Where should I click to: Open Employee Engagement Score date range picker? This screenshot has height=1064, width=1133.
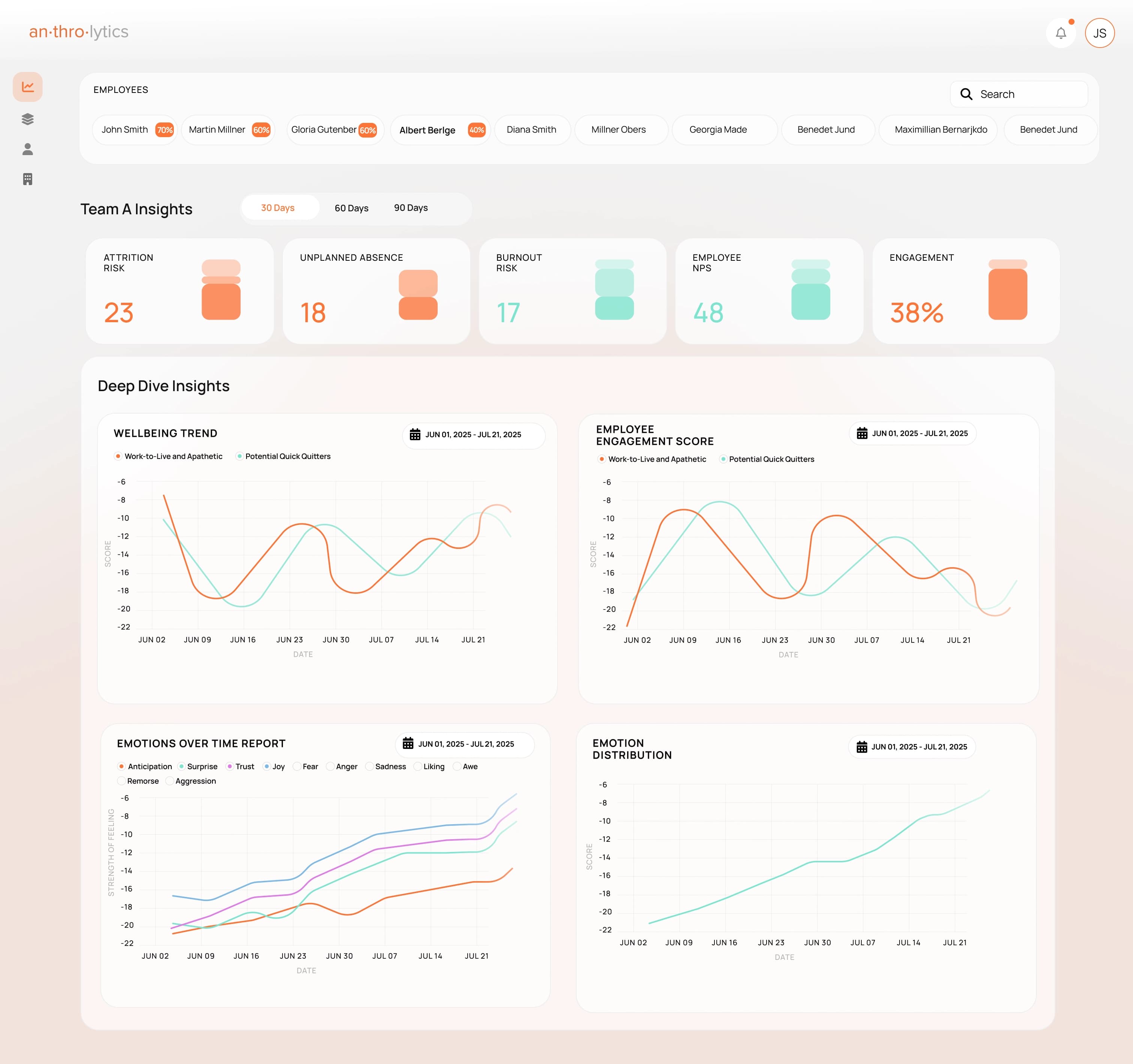coord(912,433)
